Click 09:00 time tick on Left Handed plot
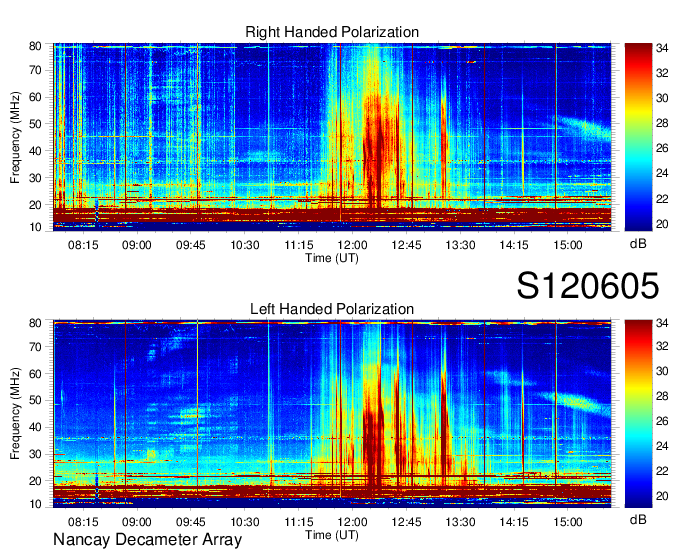The height and width of the screenshot is (552, 680). (137, 522)
